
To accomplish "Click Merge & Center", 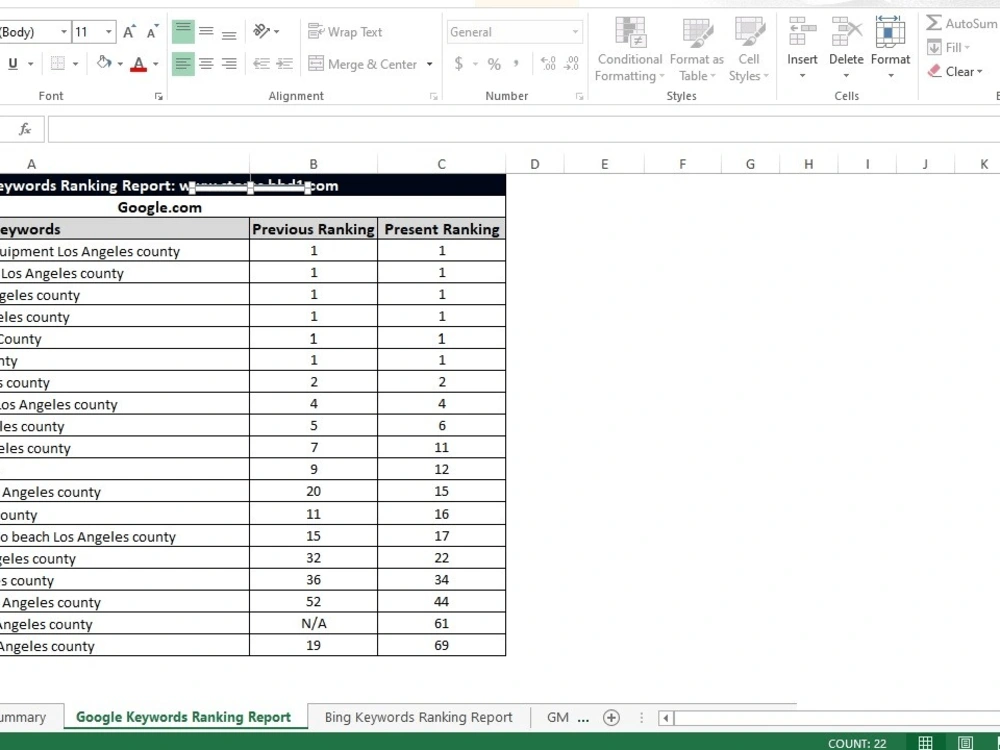I will (x=363, y=64).
